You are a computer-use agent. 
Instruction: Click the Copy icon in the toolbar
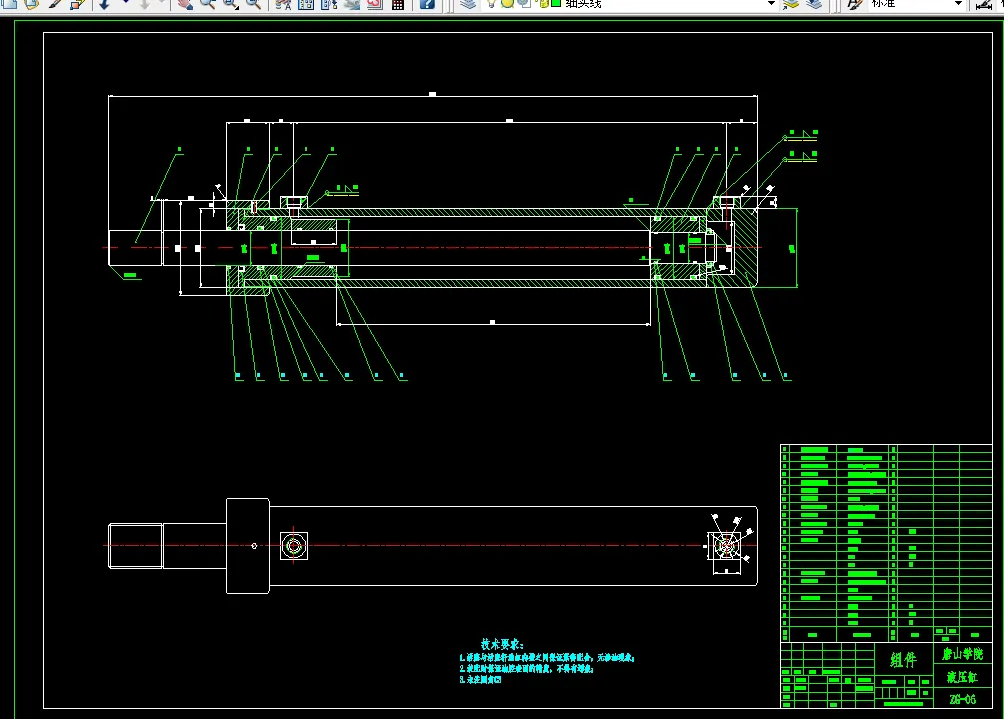pyautogui.click(x=9, y=4)
